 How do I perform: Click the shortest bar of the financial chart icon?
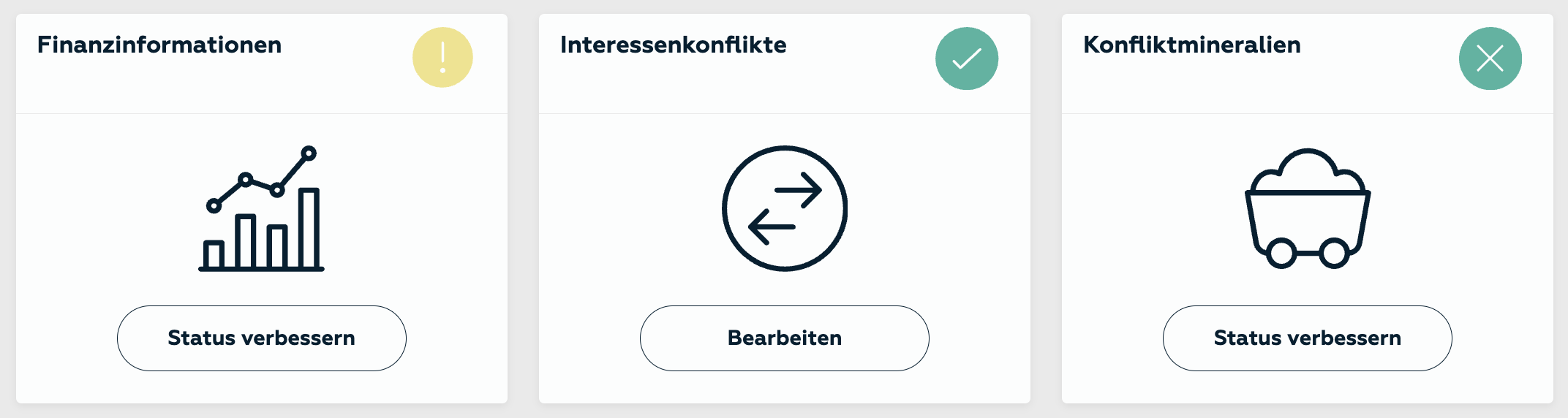[214, 255]
